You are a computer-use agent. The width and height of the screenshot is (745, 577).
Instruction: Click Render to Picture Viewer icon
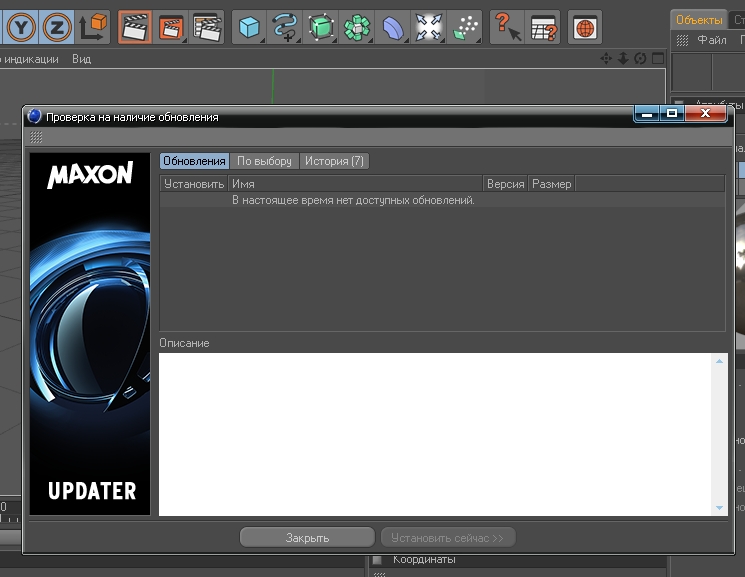[x=171, y=27]
